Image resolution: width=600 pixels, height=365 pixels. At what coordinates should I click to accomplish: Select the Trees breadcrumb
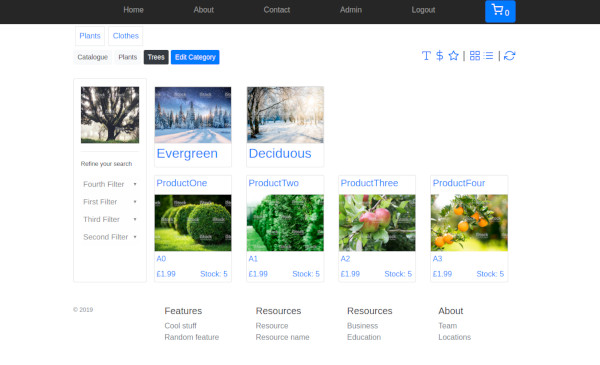[156, 57]
